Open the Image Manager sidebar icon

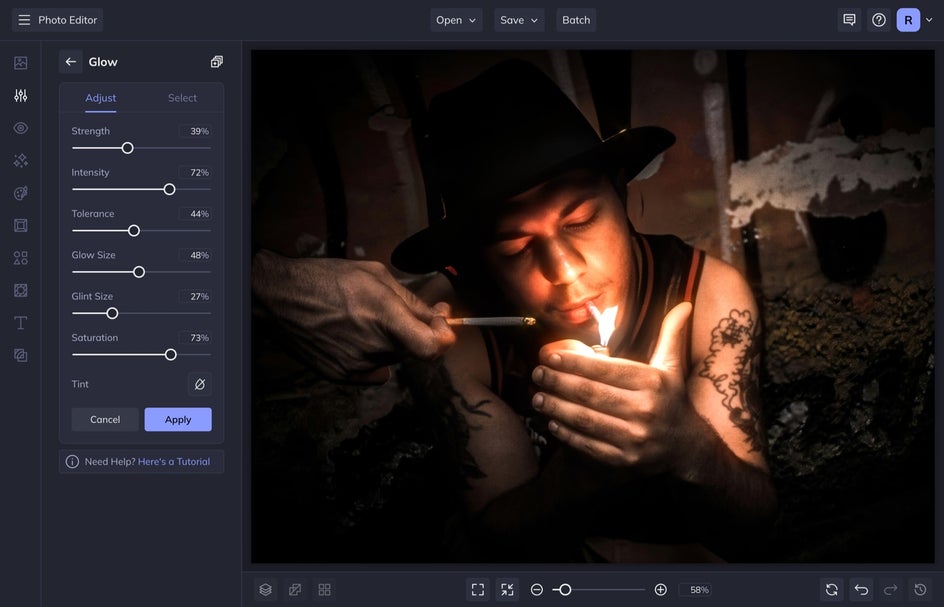20,63
